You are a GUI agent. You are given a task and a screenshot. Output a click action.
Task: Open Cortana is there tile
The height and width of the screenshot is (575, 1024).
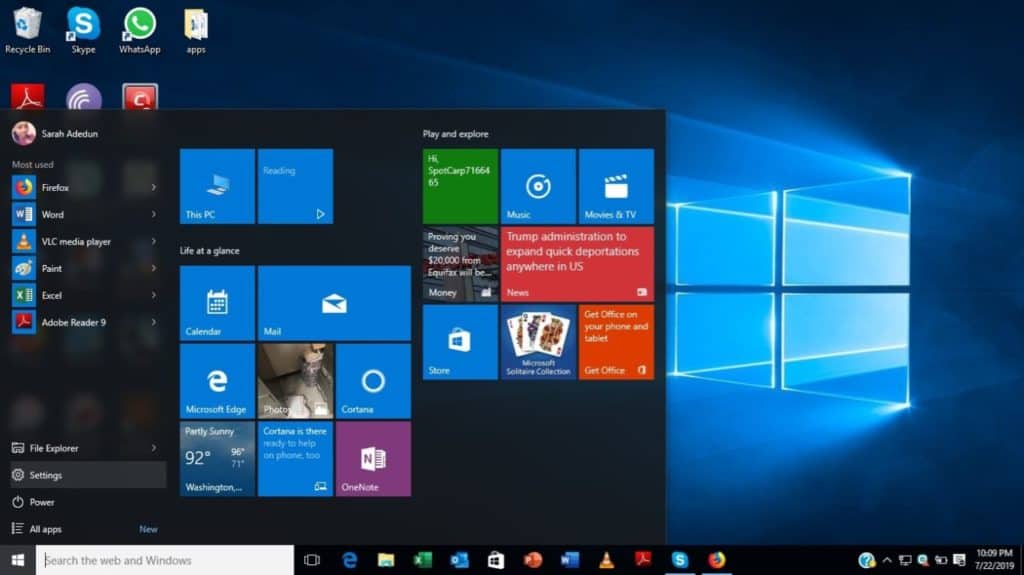[x=295, y=459]
